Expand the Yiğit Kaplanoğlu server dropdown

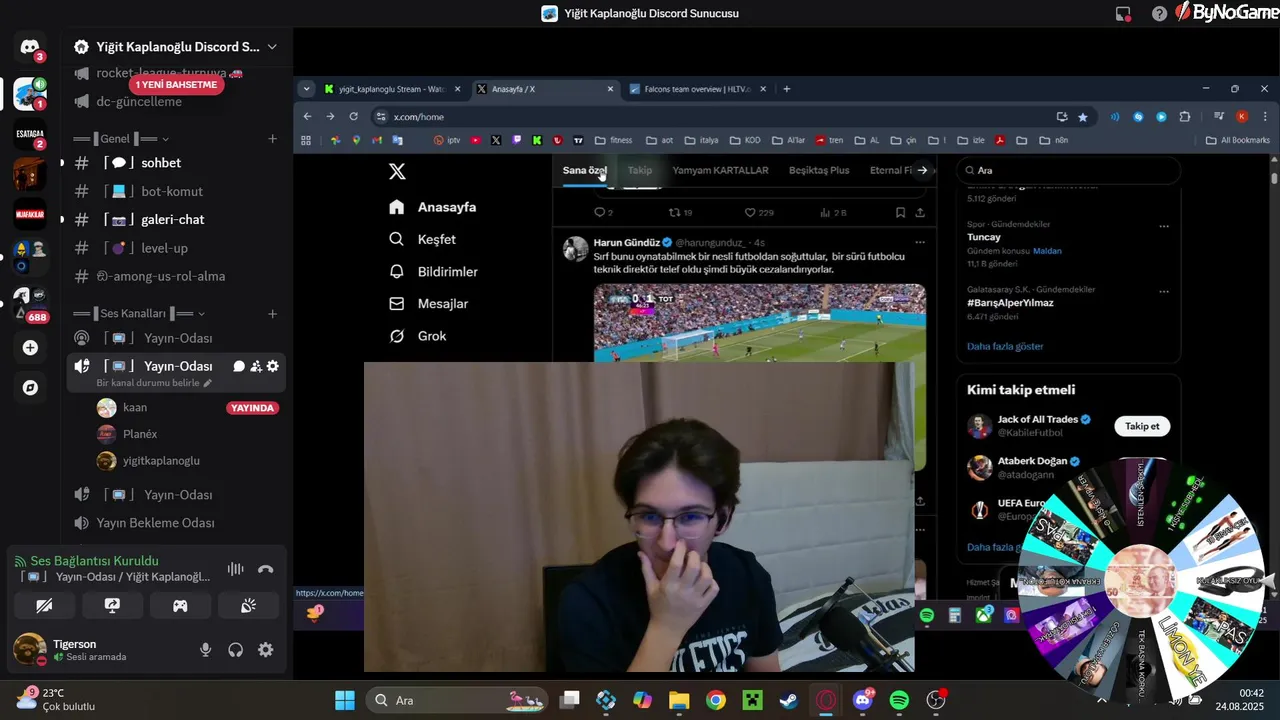pos(272,47)
